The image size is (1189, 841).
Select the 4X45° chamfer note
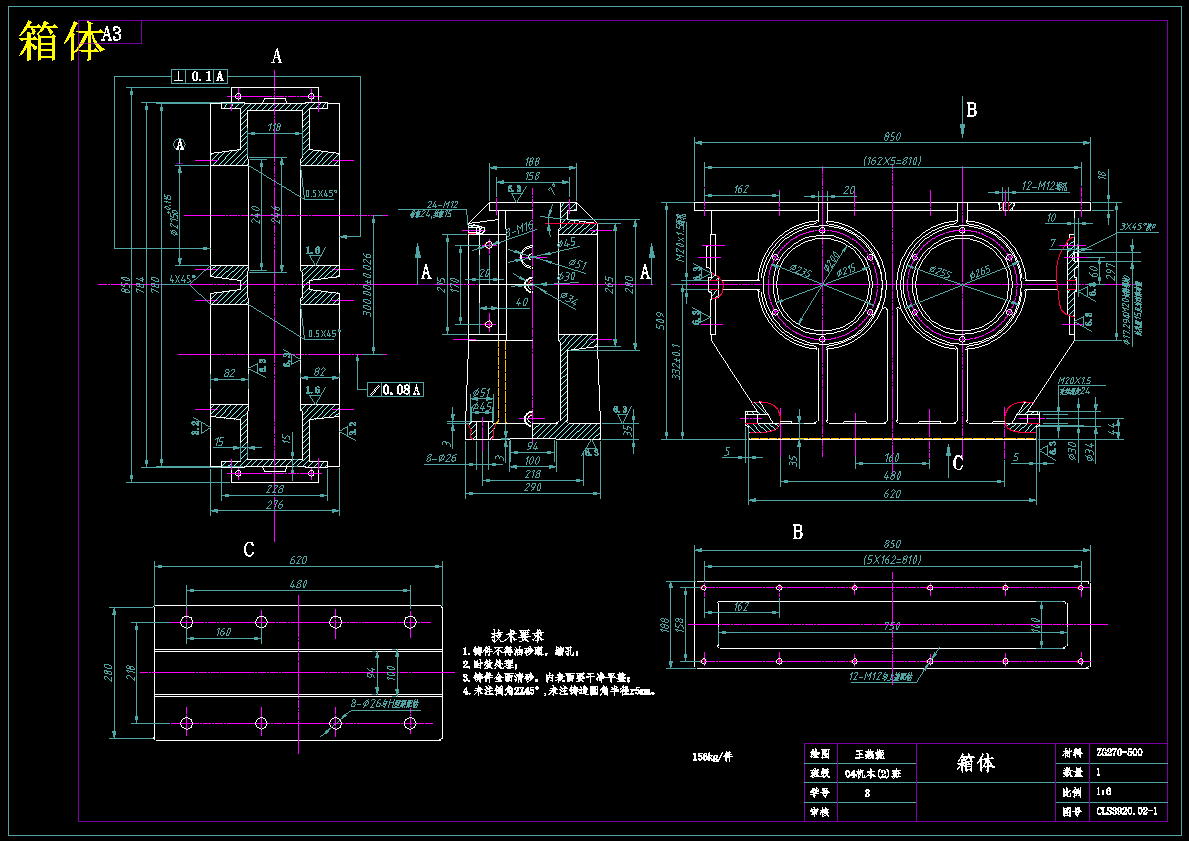pos(183,278)
